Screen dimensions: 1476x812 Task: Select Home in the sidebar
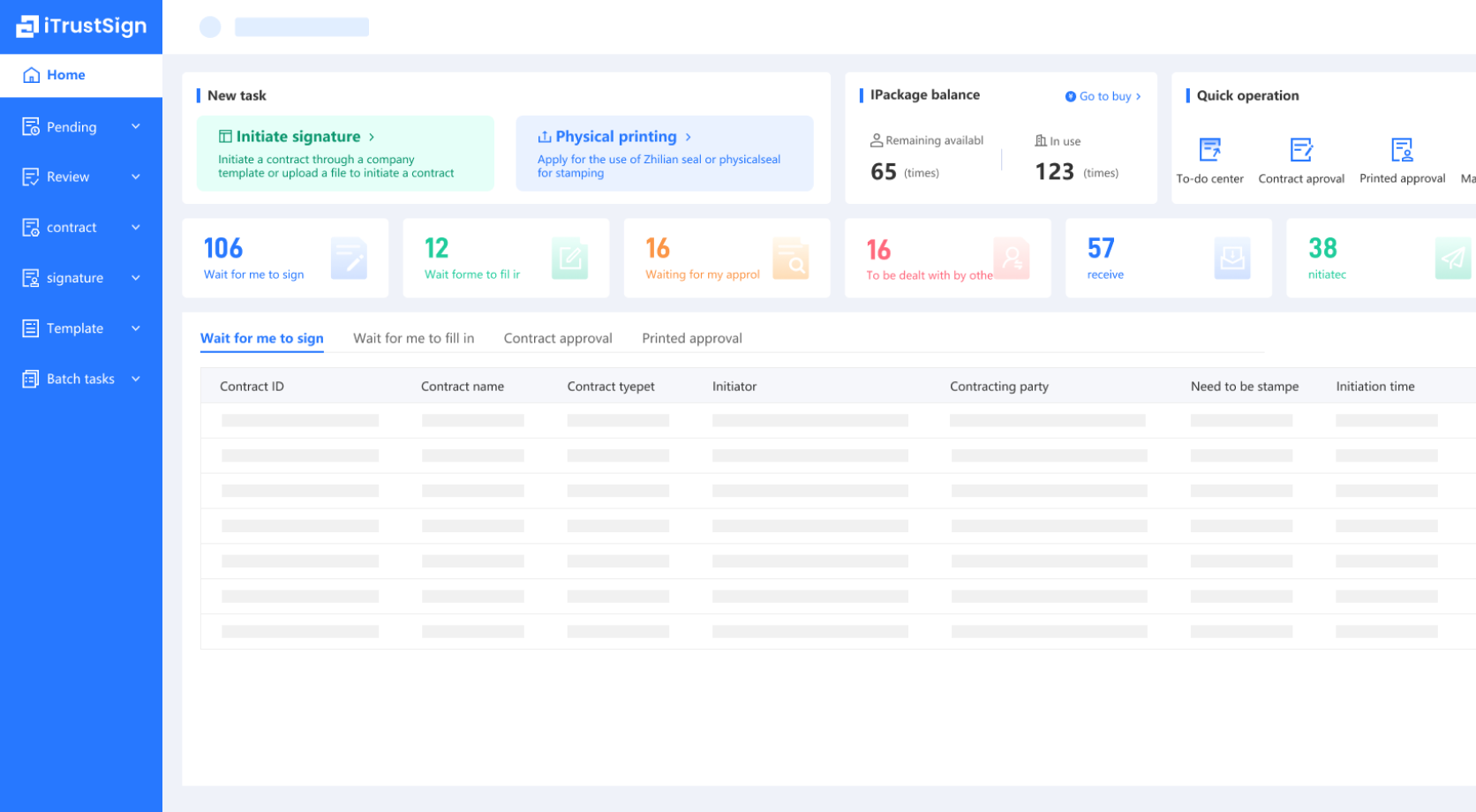(x=66, y=75)
